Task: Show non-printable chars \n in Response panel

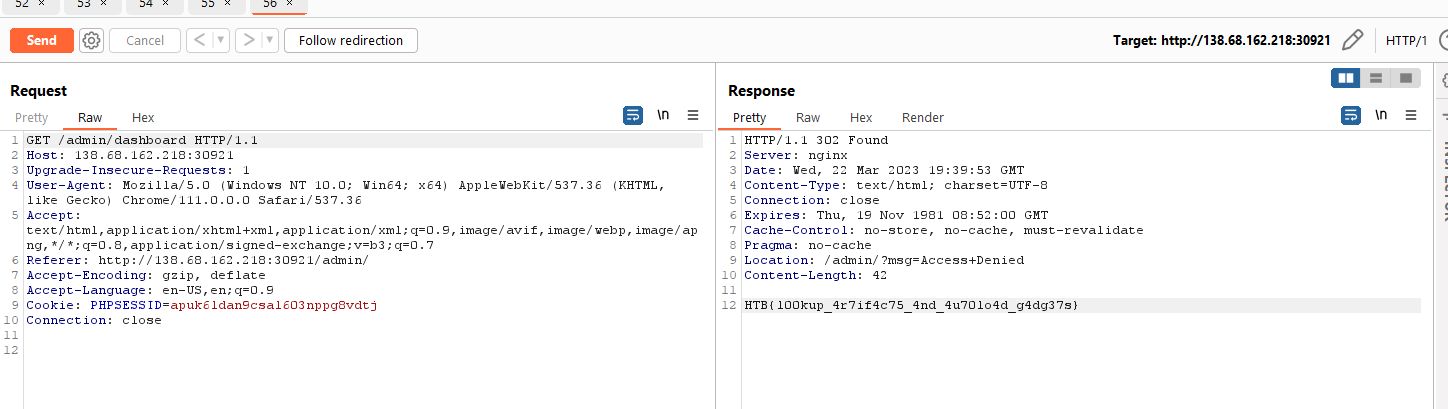Action: [1381, 116]
